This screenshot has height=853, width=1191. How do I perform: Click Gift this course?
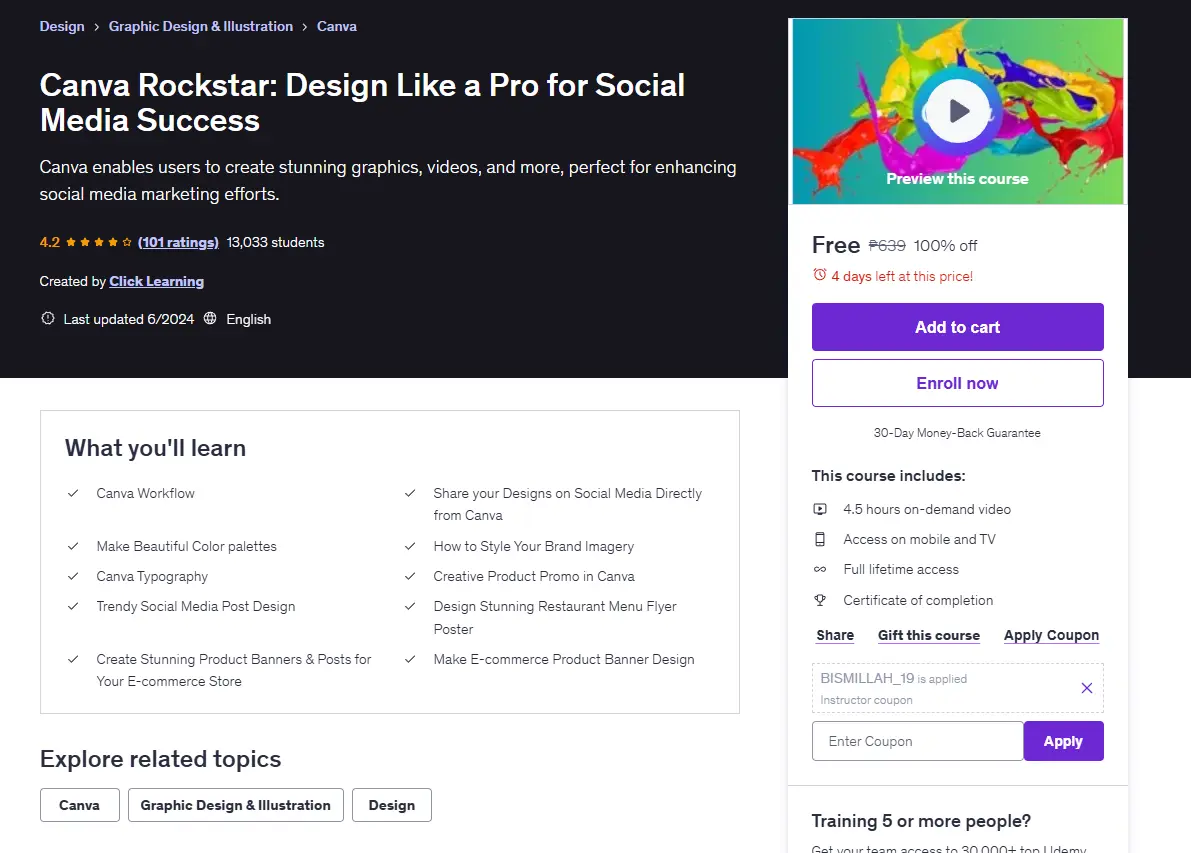click(x=928, y=635)
